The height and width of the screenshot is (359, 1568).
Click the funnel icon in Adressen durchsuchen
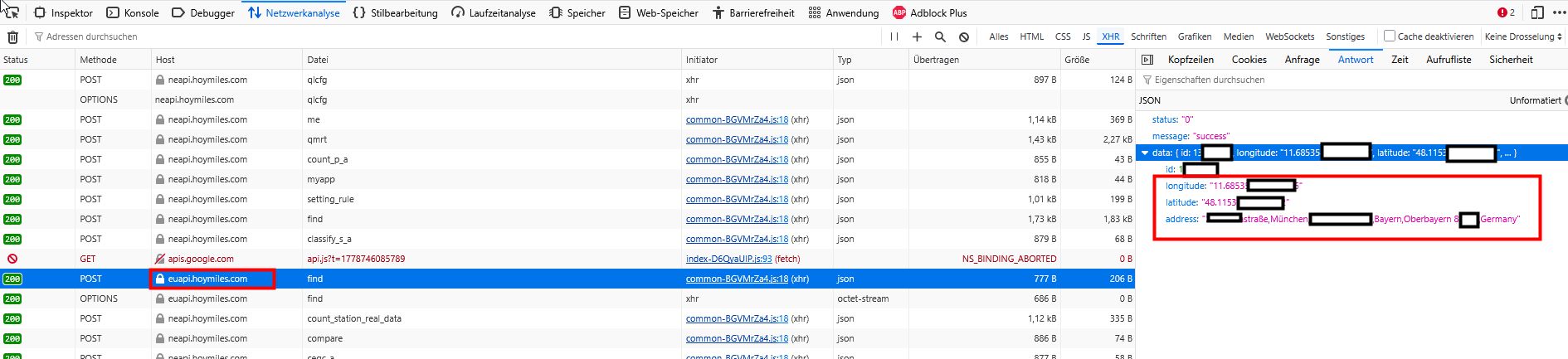pos(39,36)
